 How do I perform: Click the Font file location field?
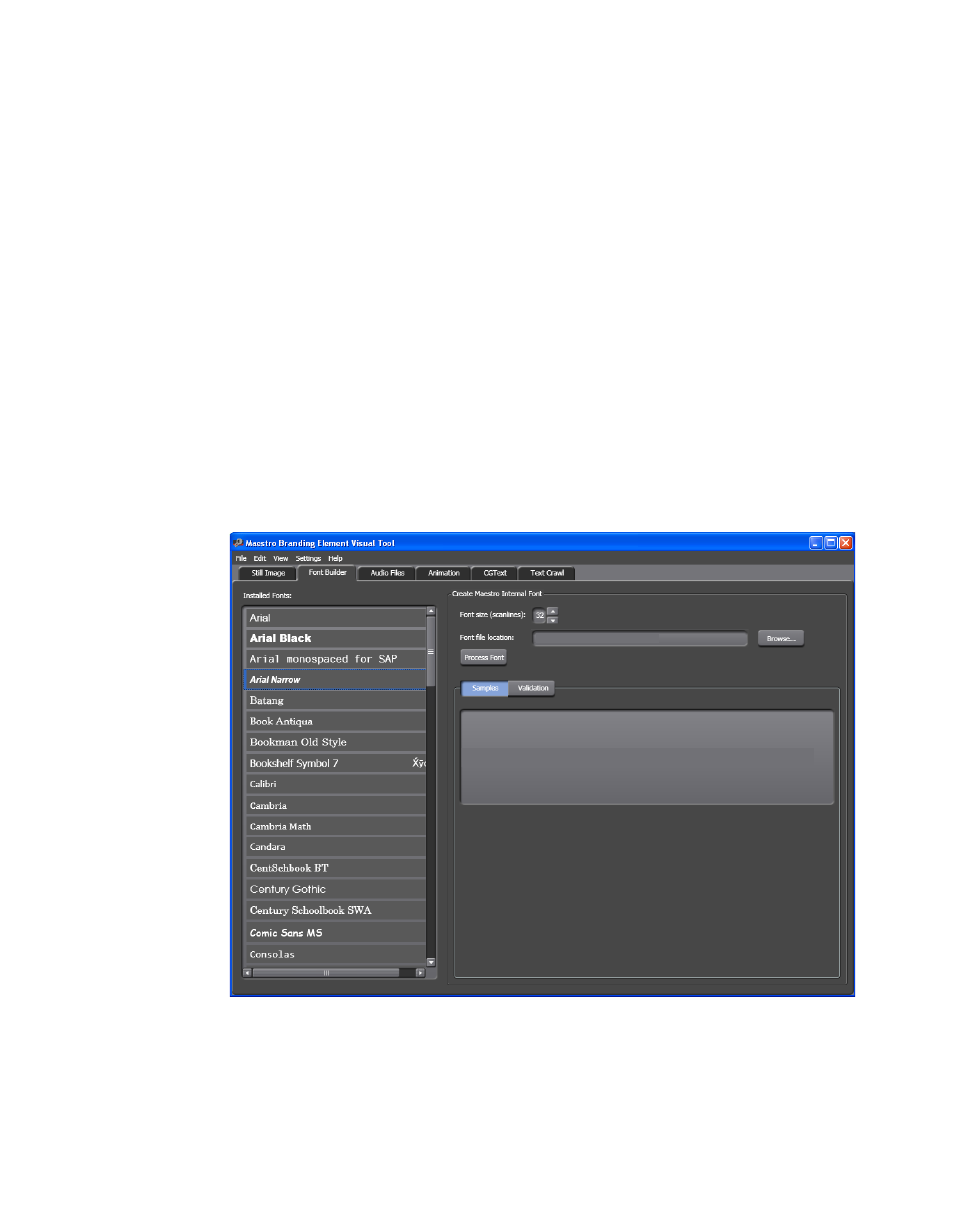click(x=640, y=639)
